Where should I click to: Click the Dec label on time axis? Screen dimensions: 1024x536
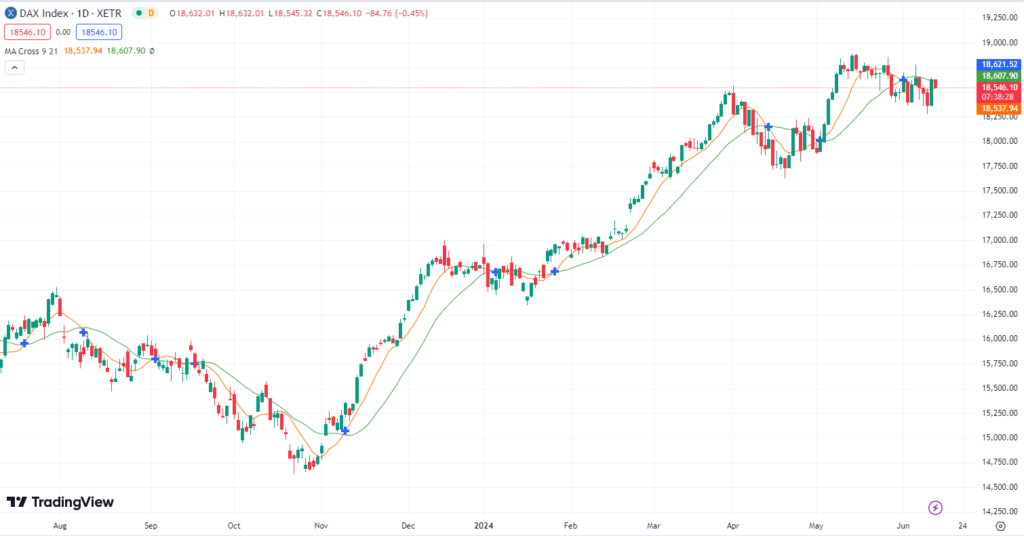[x=408, y=526]
